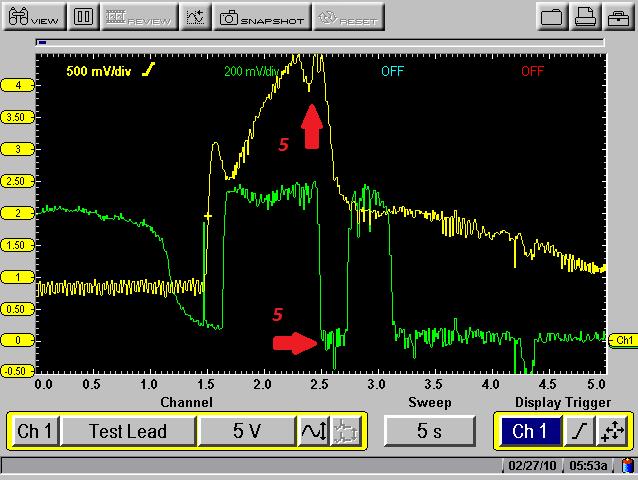Click the yellow Ch1 zero-level marker
The height and width of the screenshot is (480, 638).
click(x=623, y=341)
